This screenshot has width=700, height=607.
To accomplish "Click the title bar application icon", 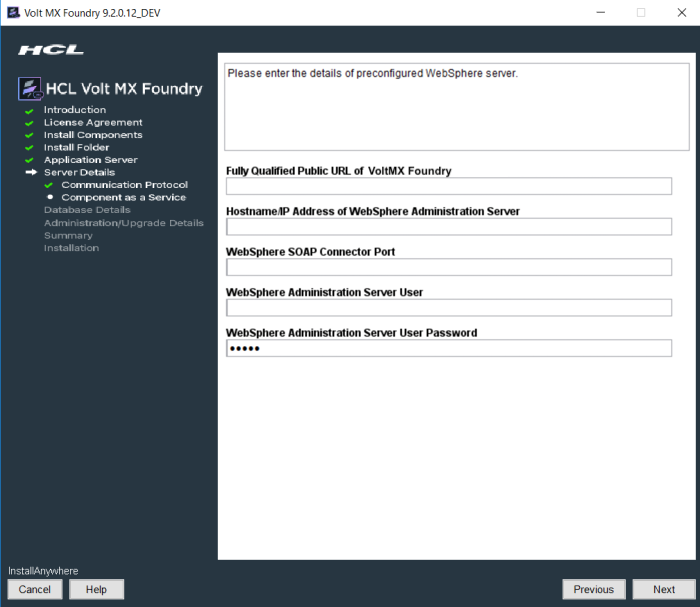I will pyautogui.click(x=13, y=12).
